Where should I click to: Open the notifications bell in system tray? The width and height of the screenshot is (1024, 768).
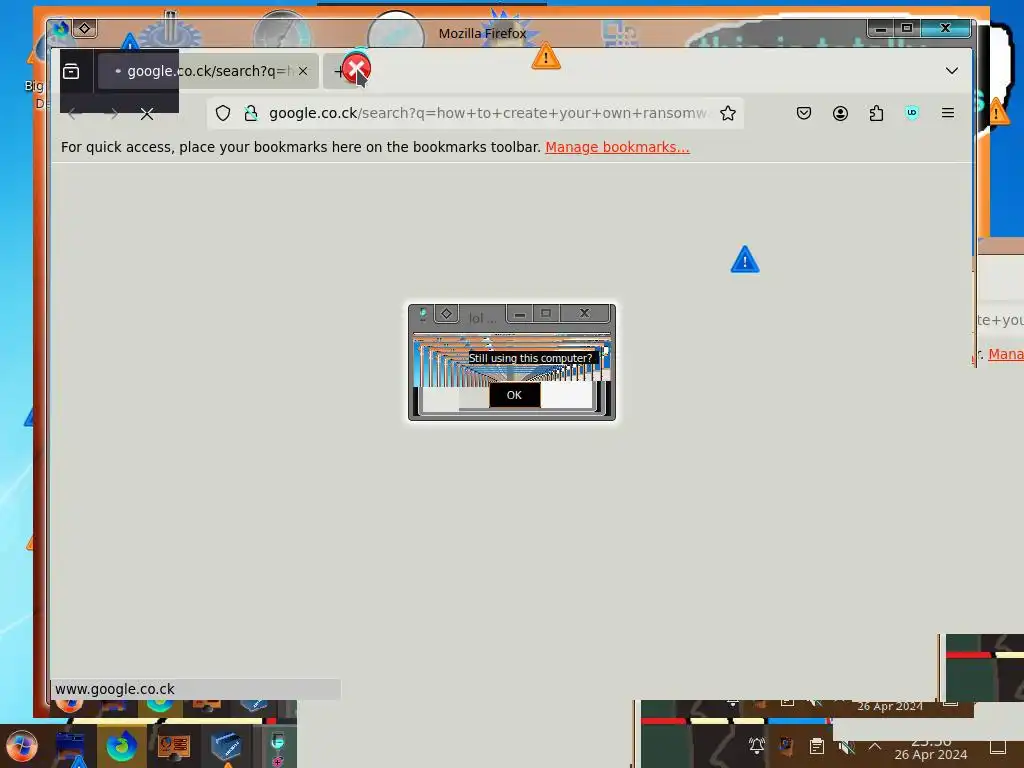coord(757,746)
